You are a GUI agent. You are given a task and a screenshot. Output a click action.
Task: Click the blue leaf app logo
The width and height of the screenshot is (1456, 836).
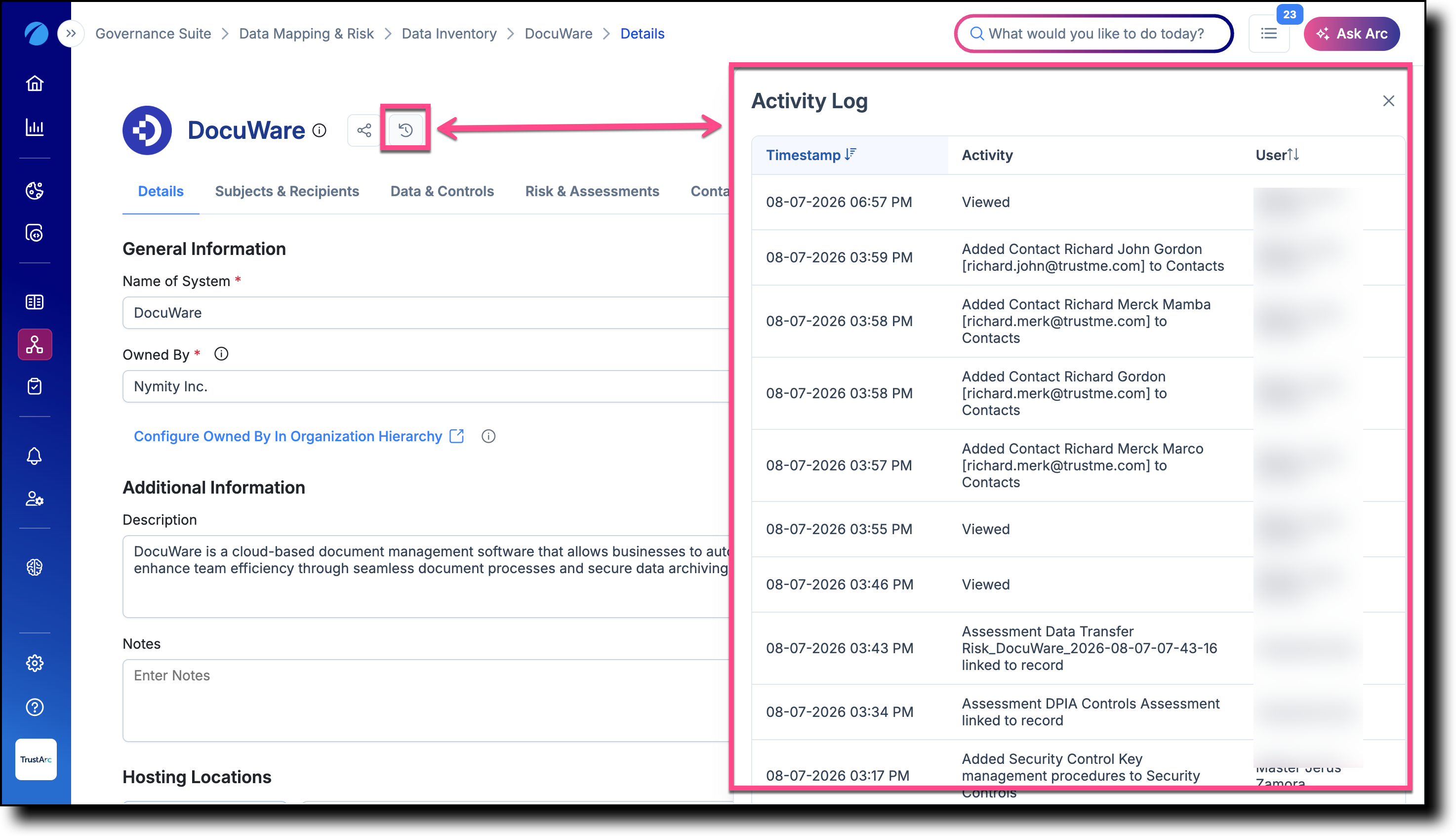[x=36, y=33]
